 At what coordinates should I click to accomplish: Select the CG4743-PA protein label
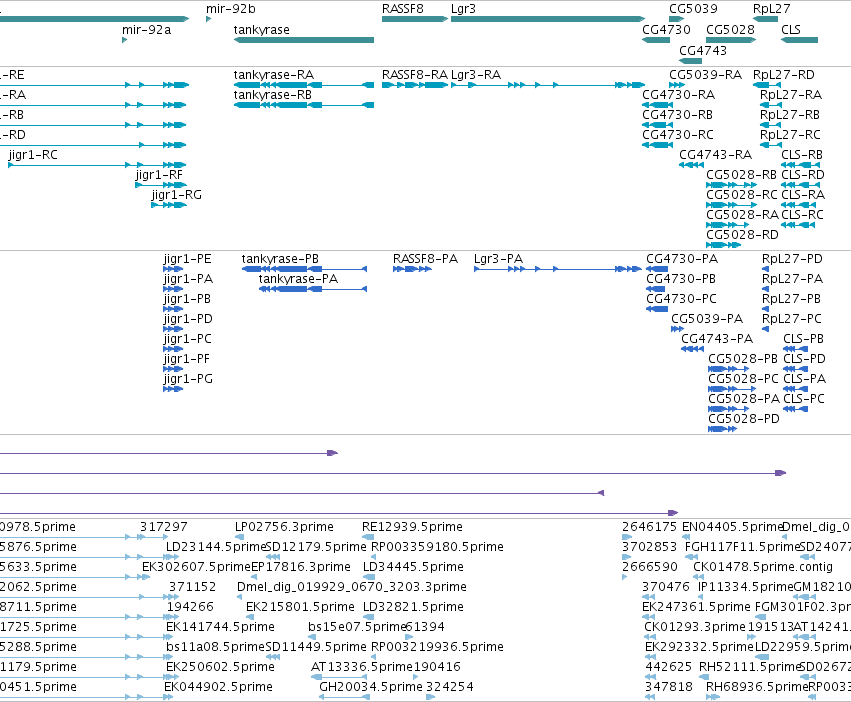pyautogui.click(x=717, y=338)
